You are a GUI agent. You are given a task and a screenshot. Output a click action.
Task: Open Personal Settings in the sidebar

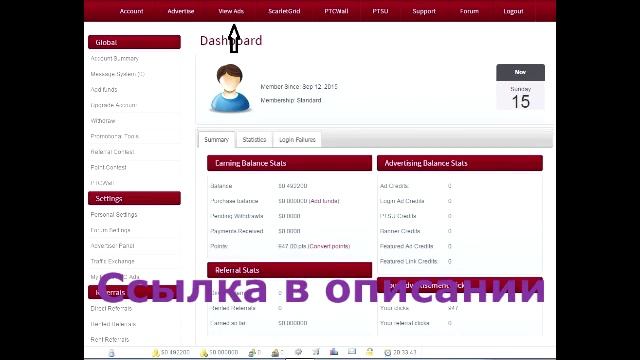click(x=114, y=215)
